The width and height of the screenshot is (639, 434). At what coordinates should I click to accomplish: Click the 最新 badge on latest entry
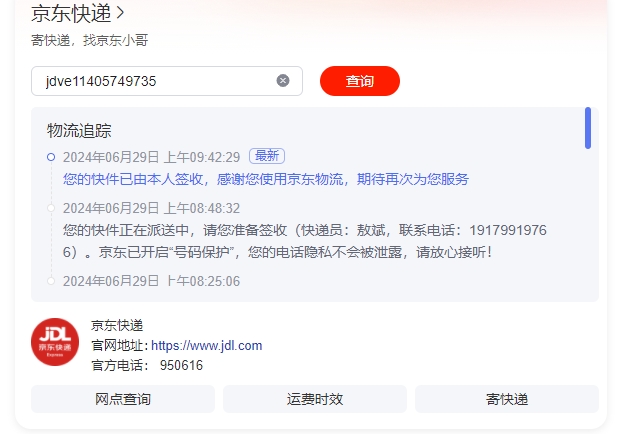point(267,156)
